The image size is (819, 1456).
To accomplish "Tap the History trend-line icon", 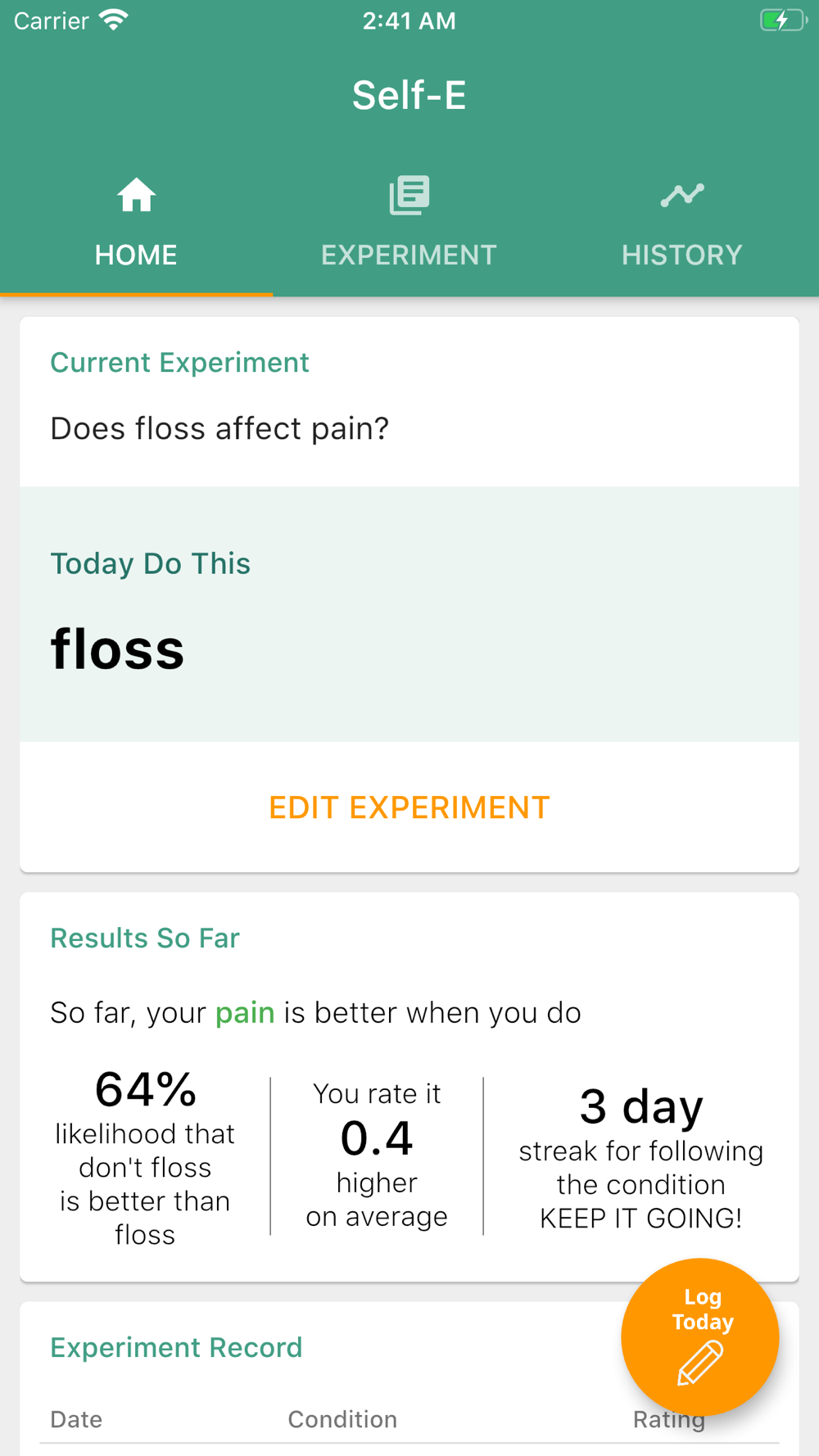I will (x=682, y=195).
